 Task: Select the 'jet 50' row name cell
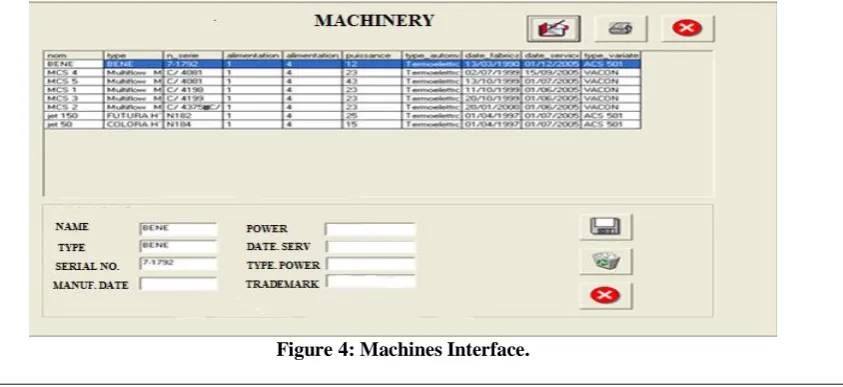[x=74, y=124]
